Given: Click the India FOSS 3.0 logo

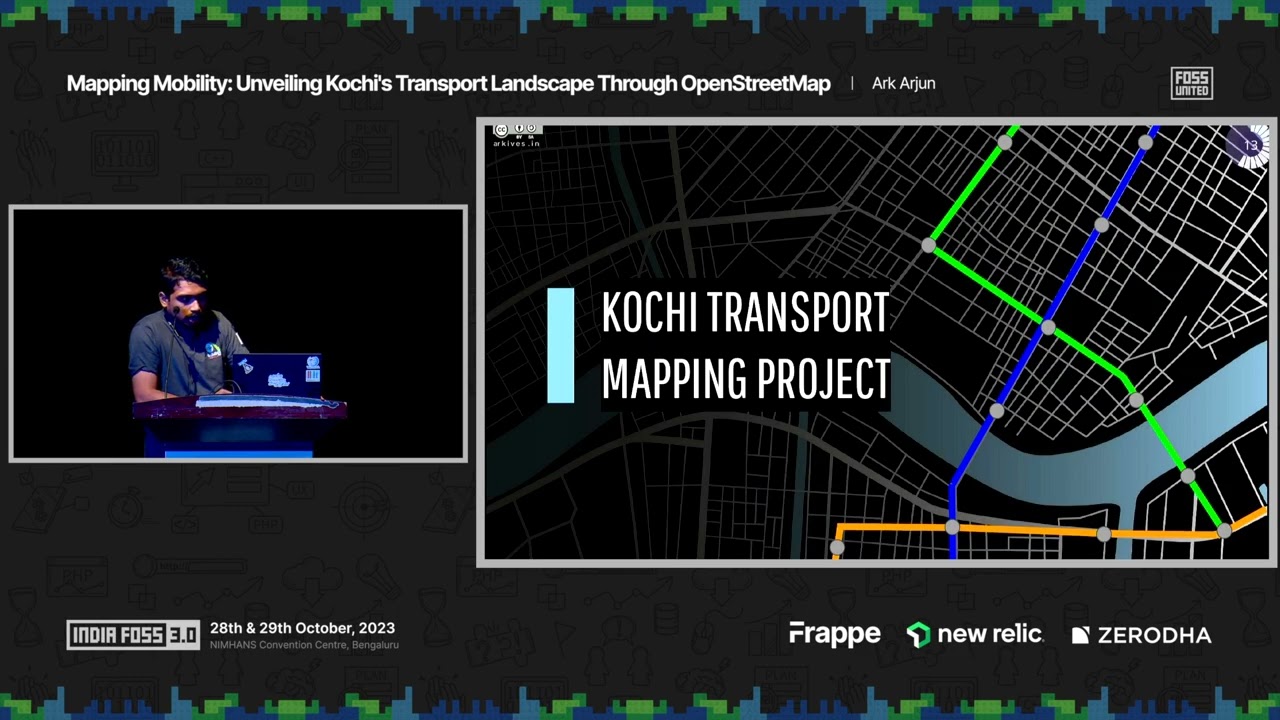Looking at the screenshot, I should (133, 635).
